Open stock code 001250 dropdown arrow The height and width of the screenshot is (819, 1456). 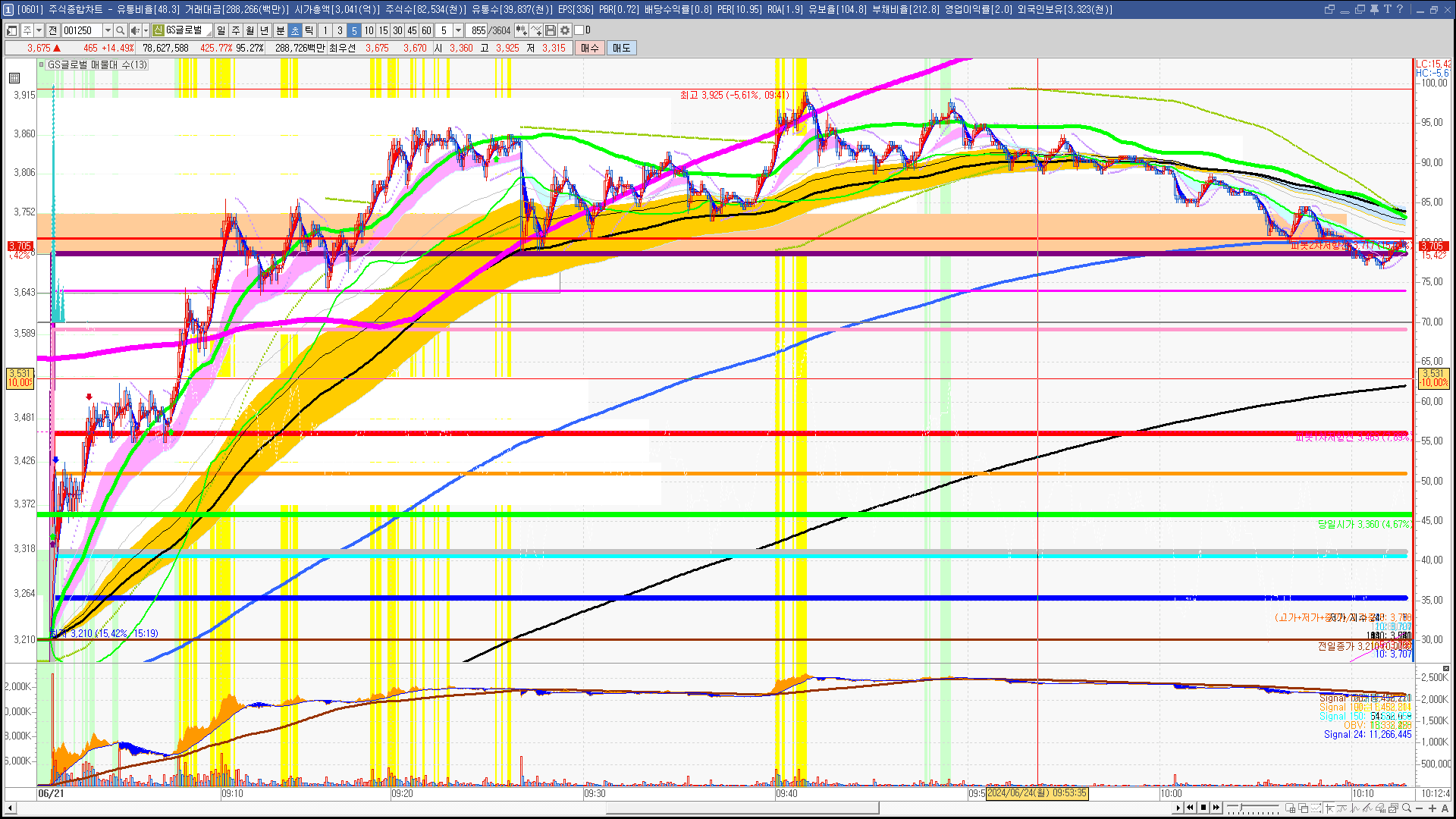tap(108, 30)
